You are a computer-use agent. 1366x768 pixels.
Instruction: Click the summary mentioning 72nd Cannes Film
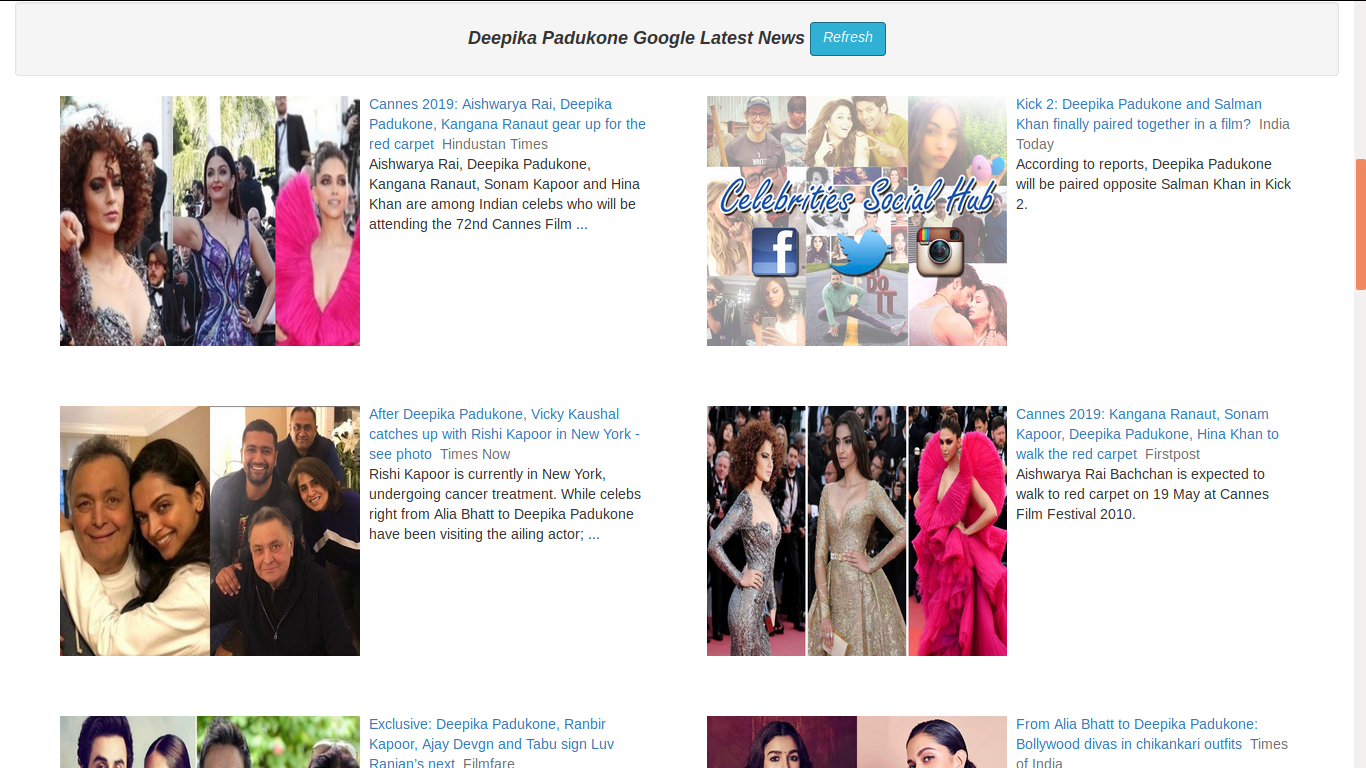[504, 194]
